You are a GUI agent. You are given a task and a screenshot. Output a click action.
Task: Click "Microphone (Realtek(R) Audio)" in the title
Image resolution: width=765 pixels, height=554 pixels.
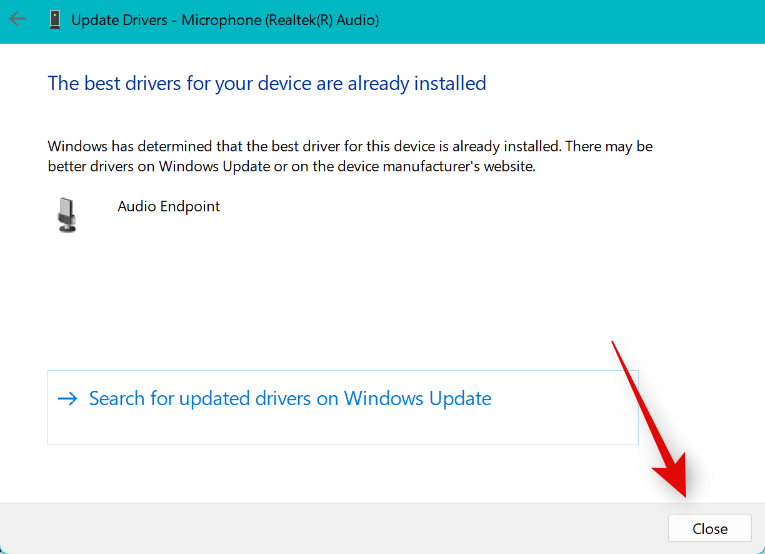coord(281,20)
